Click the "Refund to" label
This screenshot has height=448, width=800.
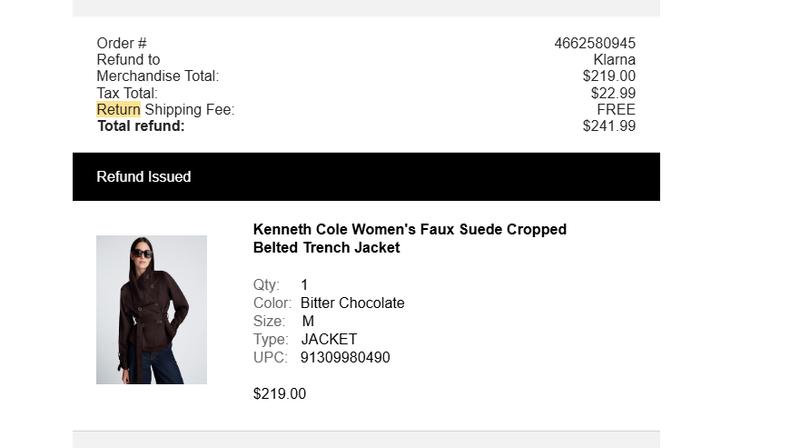(128, 60)
